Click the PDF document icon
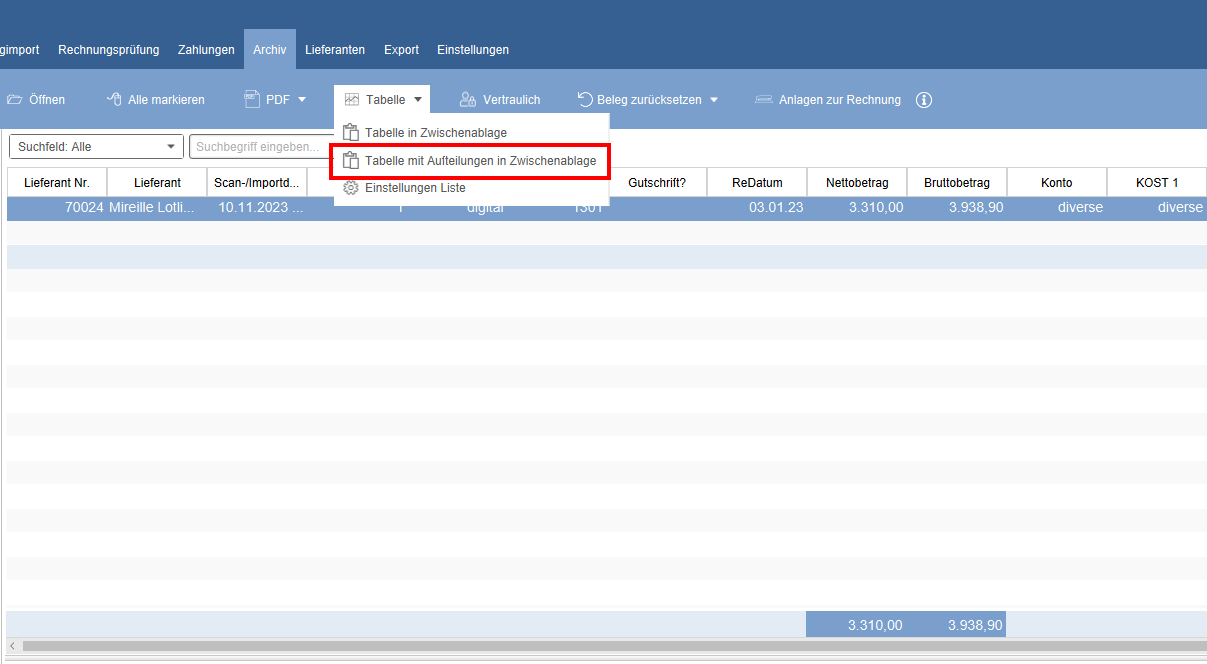 252,99
